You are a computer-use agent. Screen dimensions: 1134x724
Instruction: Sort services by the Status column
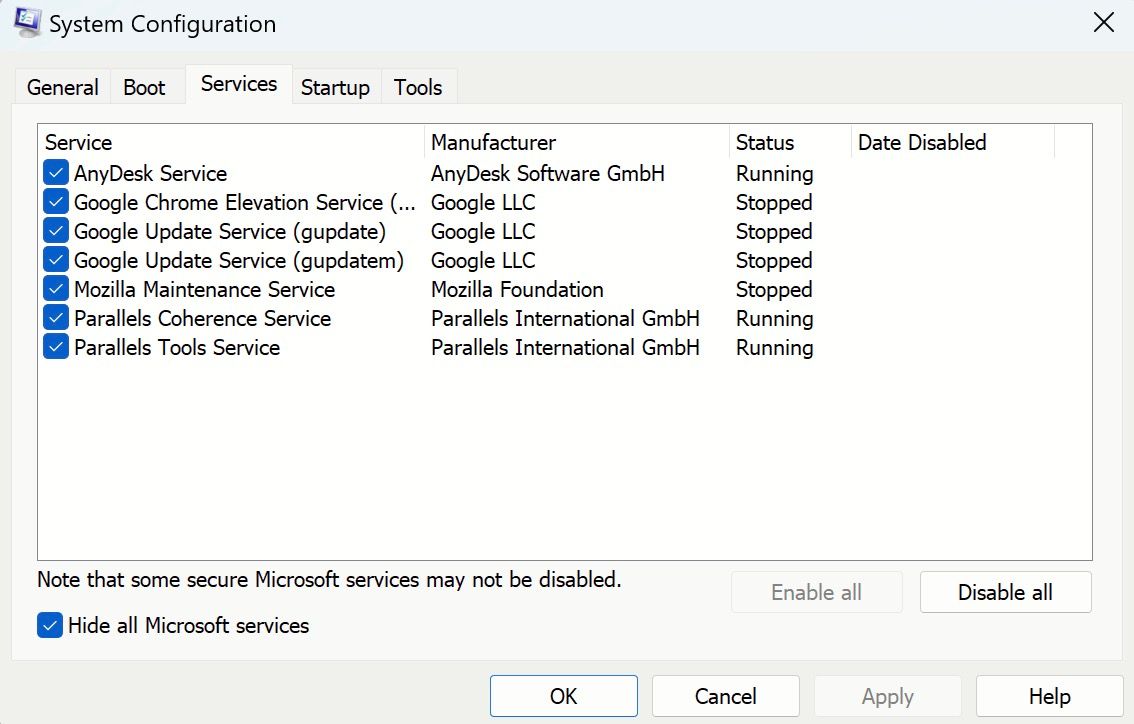coord(765,142)
